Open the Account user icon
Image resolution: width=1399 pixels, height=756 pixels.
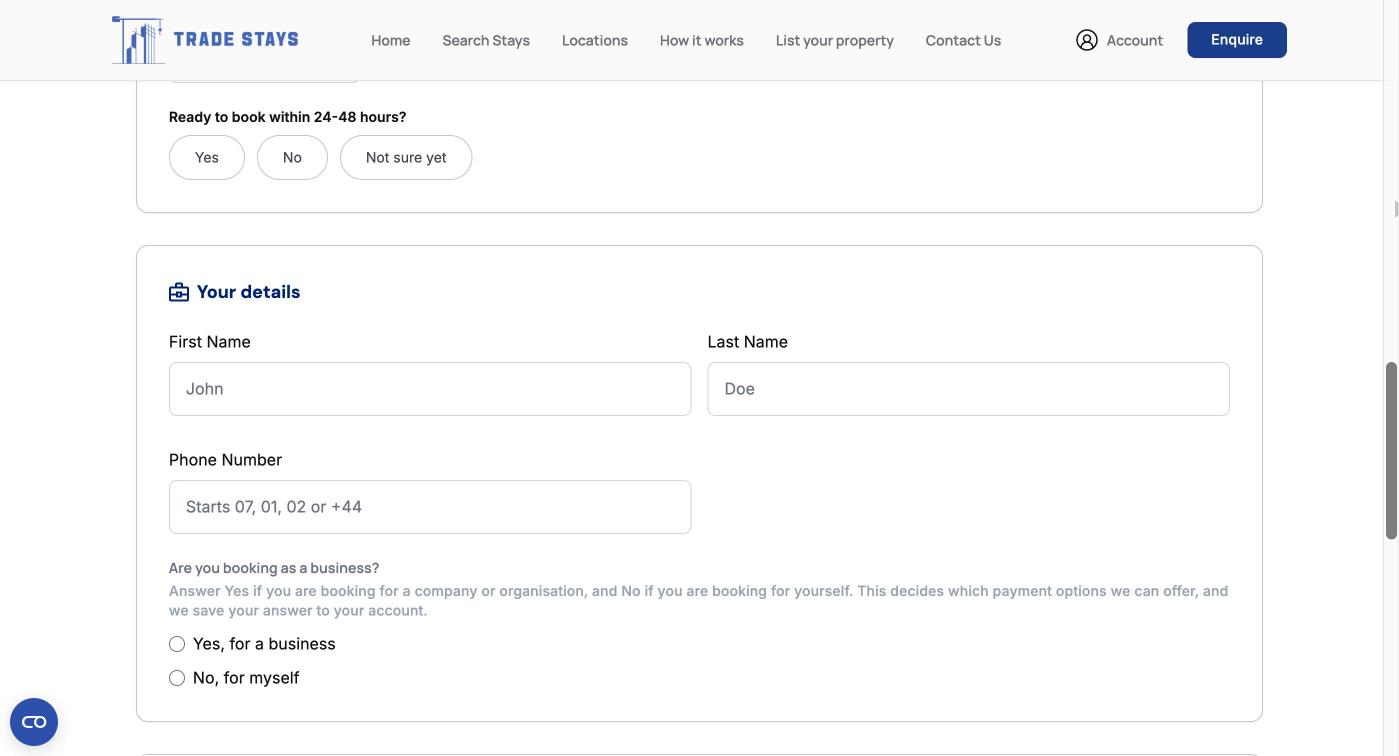click(1087, 40)
